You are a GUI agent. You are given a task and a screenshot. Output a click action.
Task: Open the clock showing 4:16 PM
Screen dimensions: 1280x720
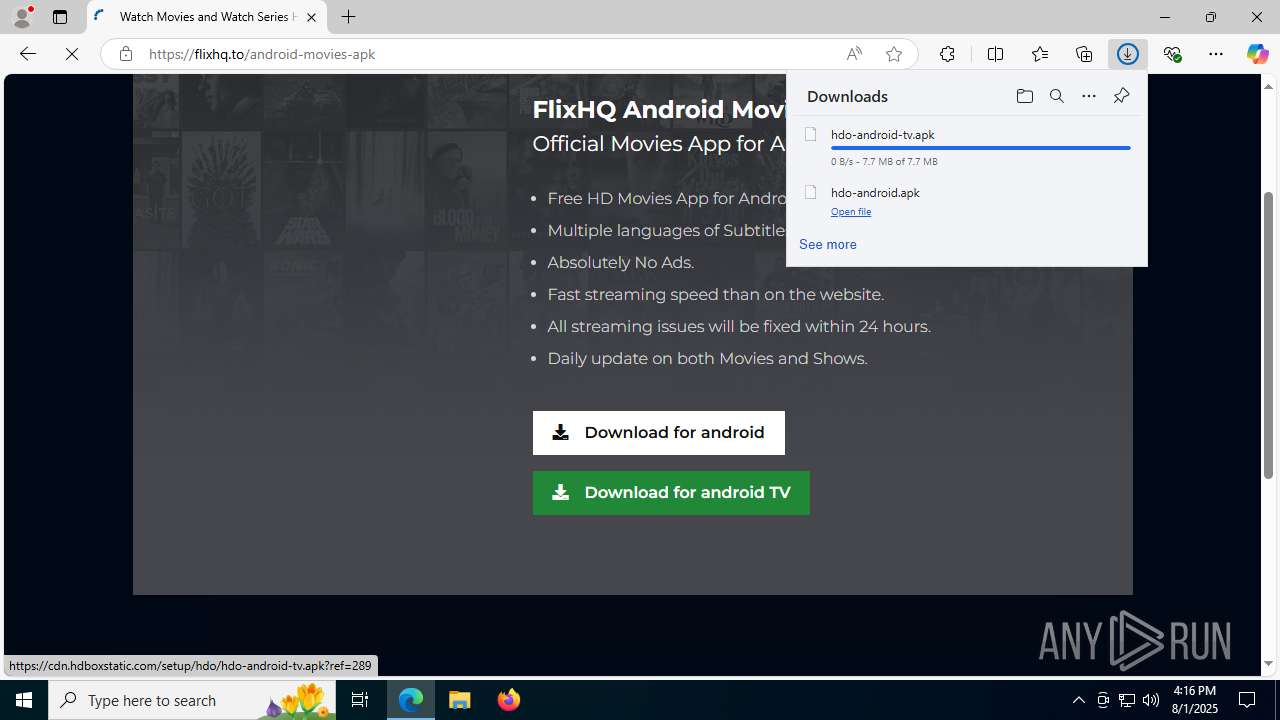point(1194,700)
